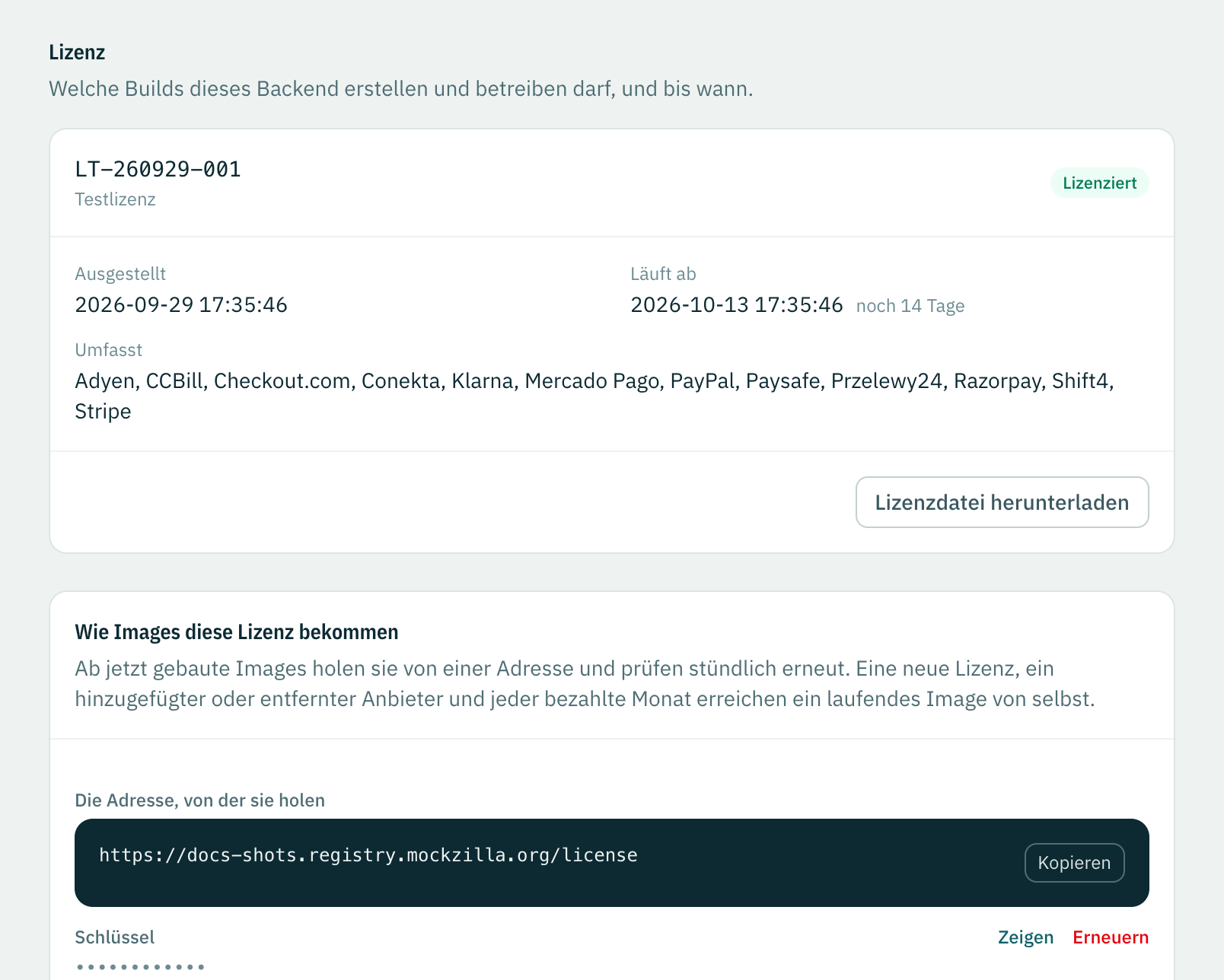Select the license URL text
Image resolution: width=1224 pixels, height=980 pixels.
point(368,855)
